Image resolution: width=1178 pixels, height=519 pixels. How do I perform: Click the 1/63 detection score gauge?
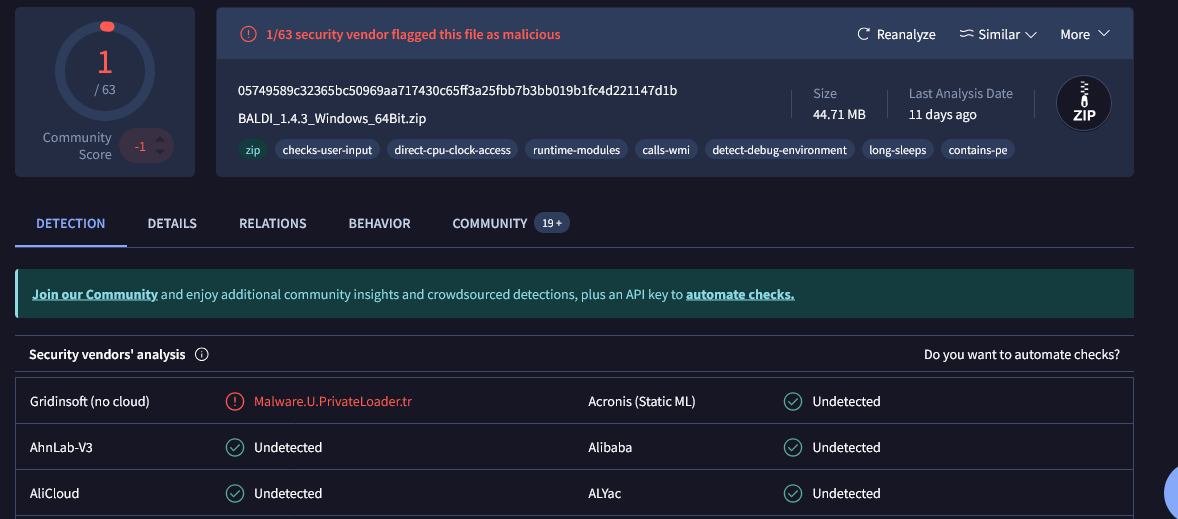click(x=105, y=68)
